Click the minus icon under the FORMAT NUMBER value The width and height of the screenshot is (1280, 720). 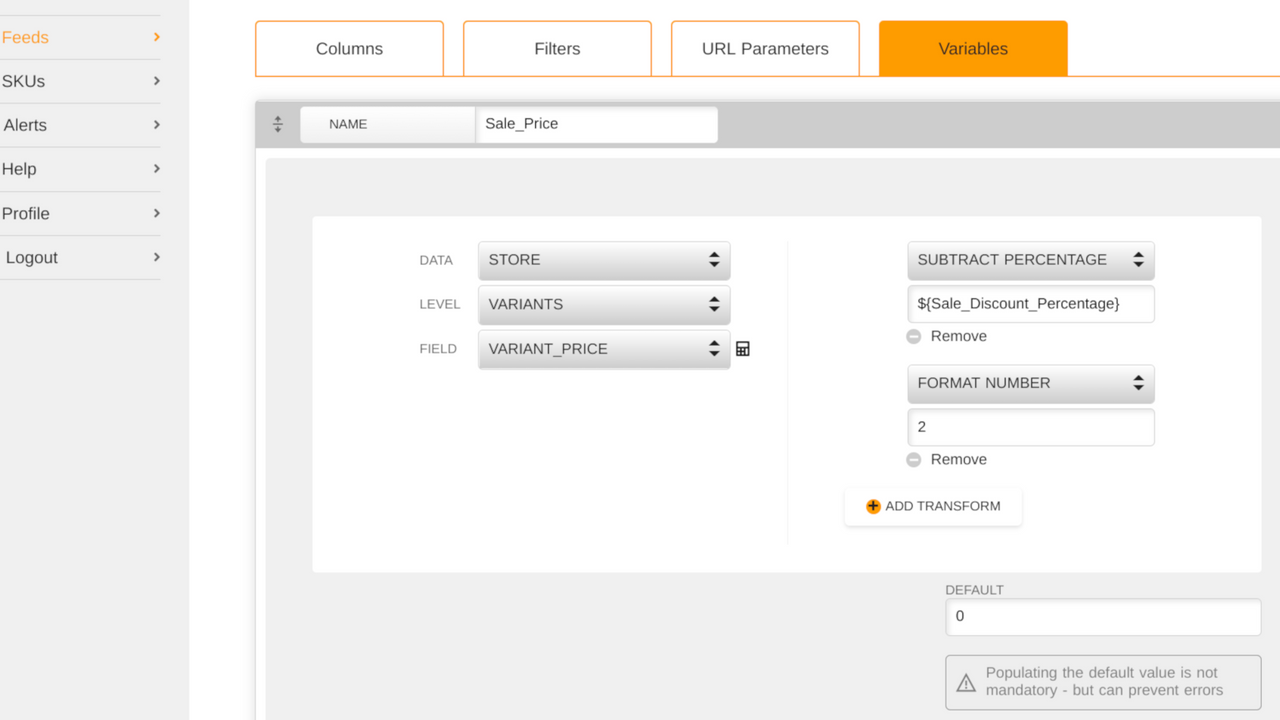click(914, 460)
